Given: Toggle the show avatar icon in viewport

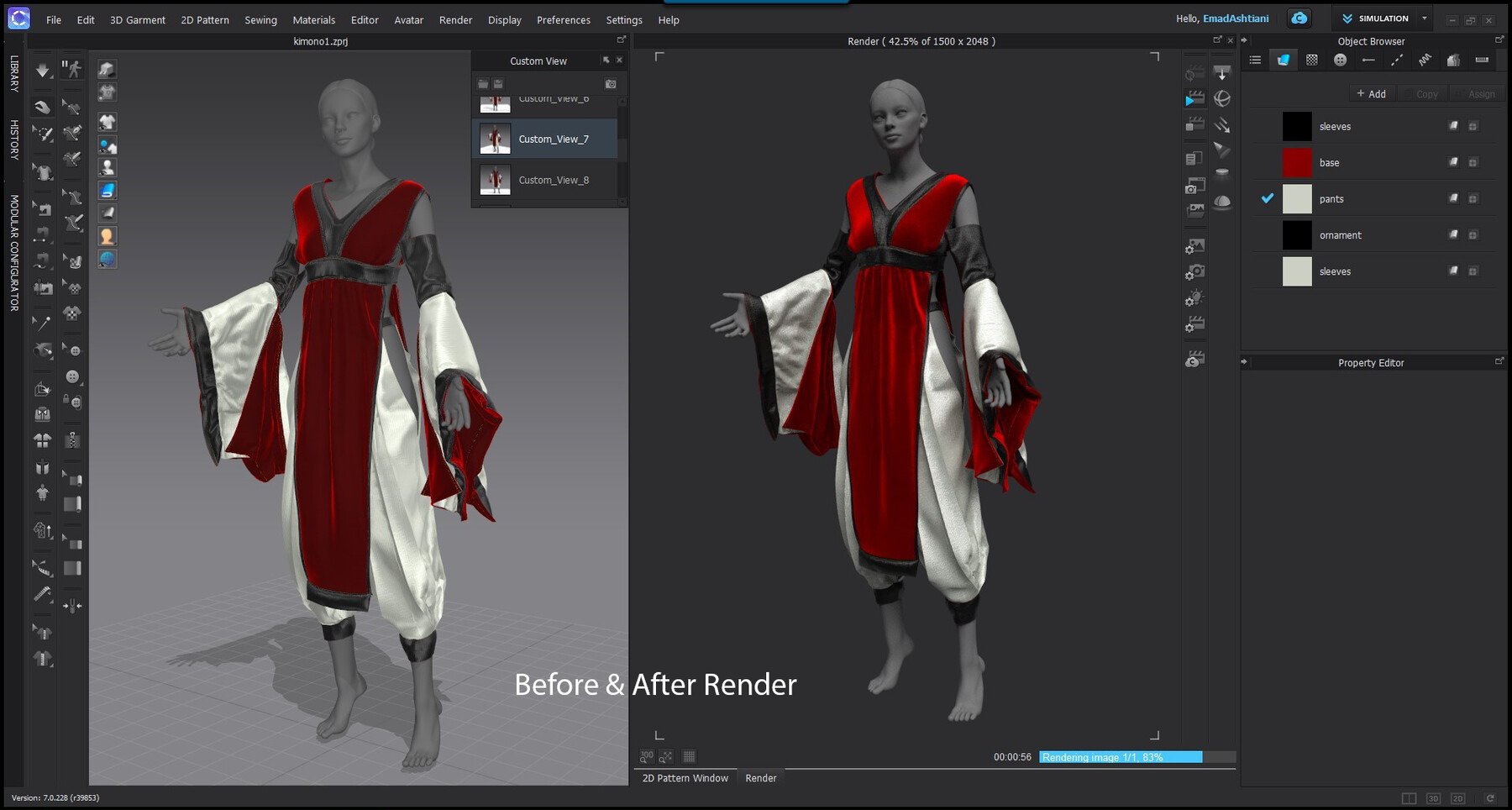Looking at the screenshot, I should point(107,167).
